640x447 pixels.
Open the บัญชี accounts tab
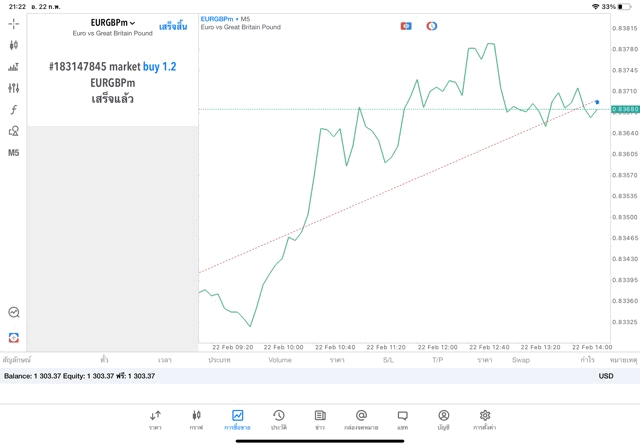[x=444, y=420]
